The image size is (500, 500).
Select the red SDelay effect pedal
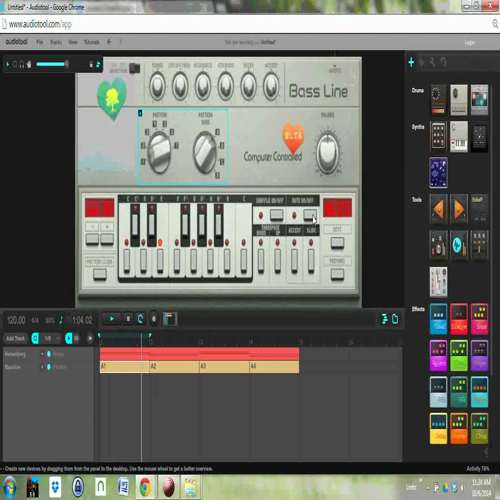click(459, 319)
